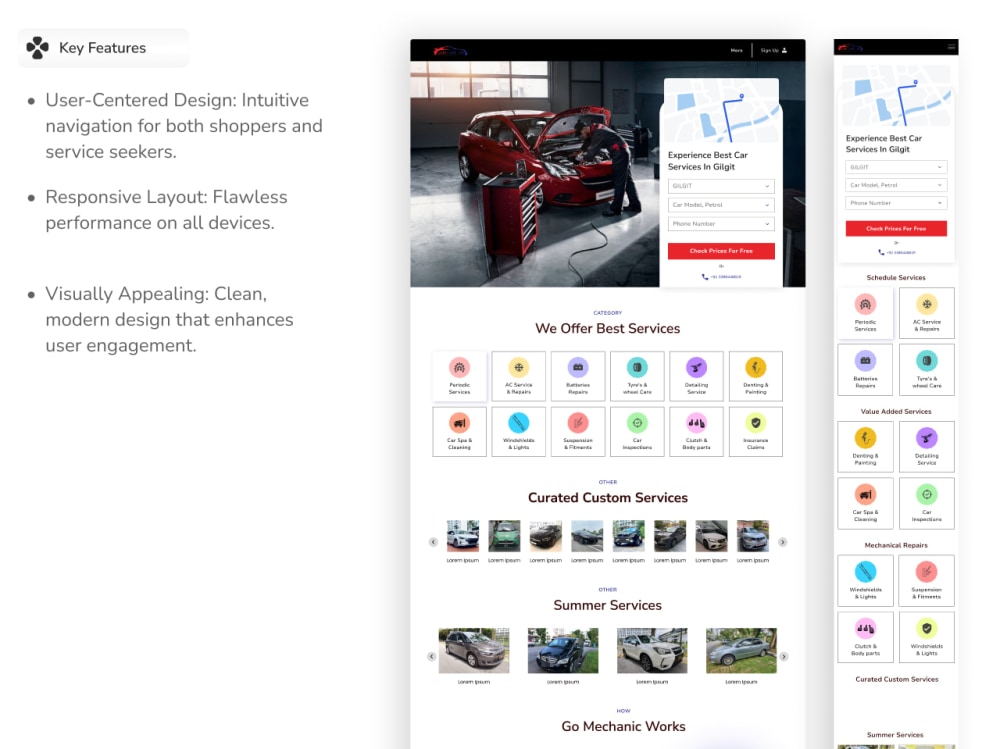
Task: Open white SUV thumbnail in Summer Services
Action: 652,651
